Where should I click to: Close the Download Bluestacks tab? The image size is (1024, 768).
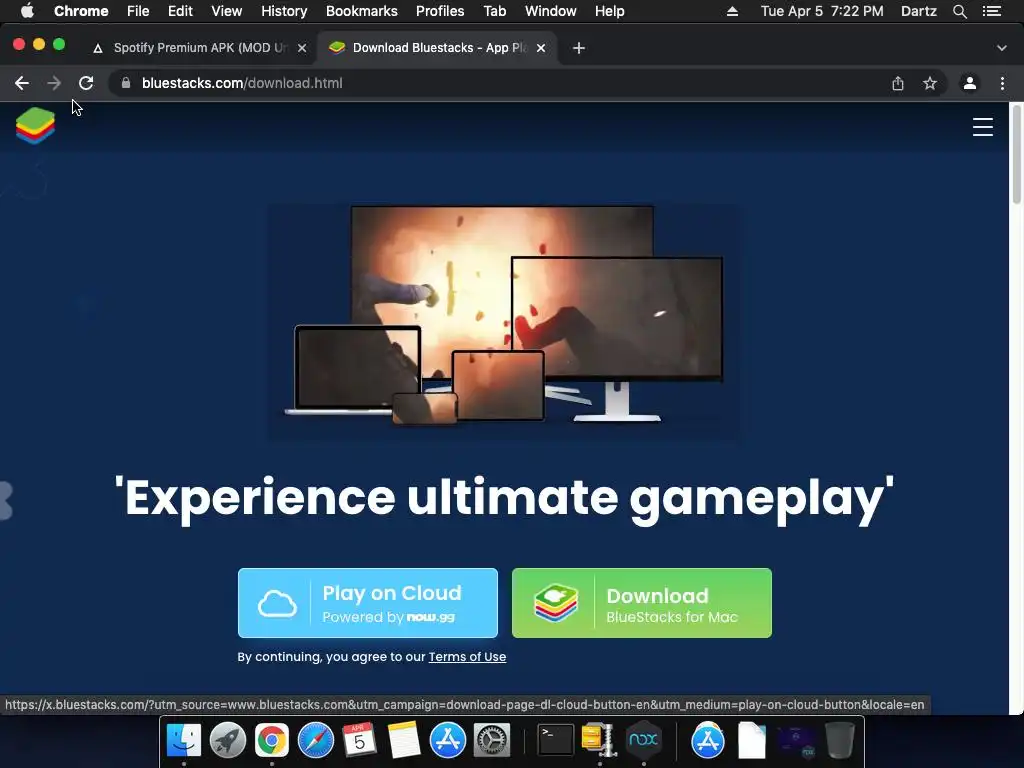click(x=541, y=48)
